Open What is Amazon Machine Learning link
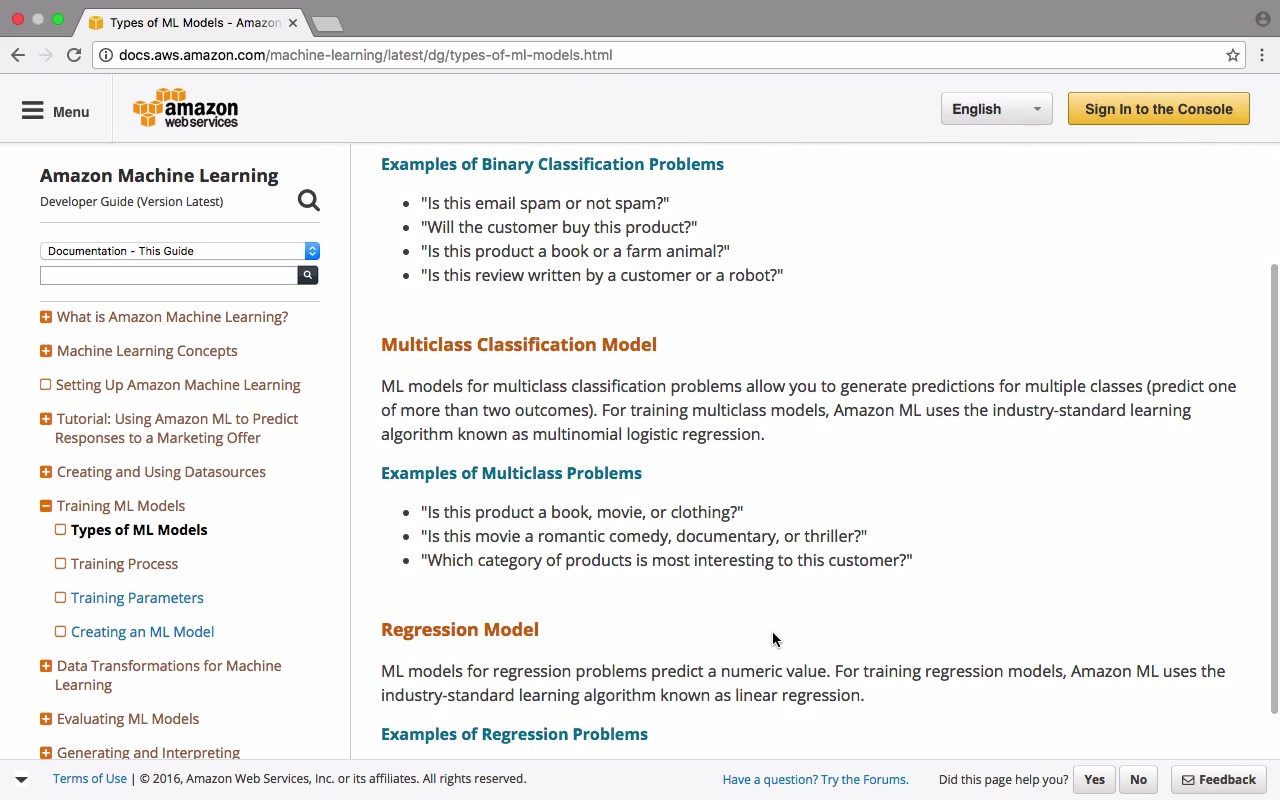 click(172, 317)
